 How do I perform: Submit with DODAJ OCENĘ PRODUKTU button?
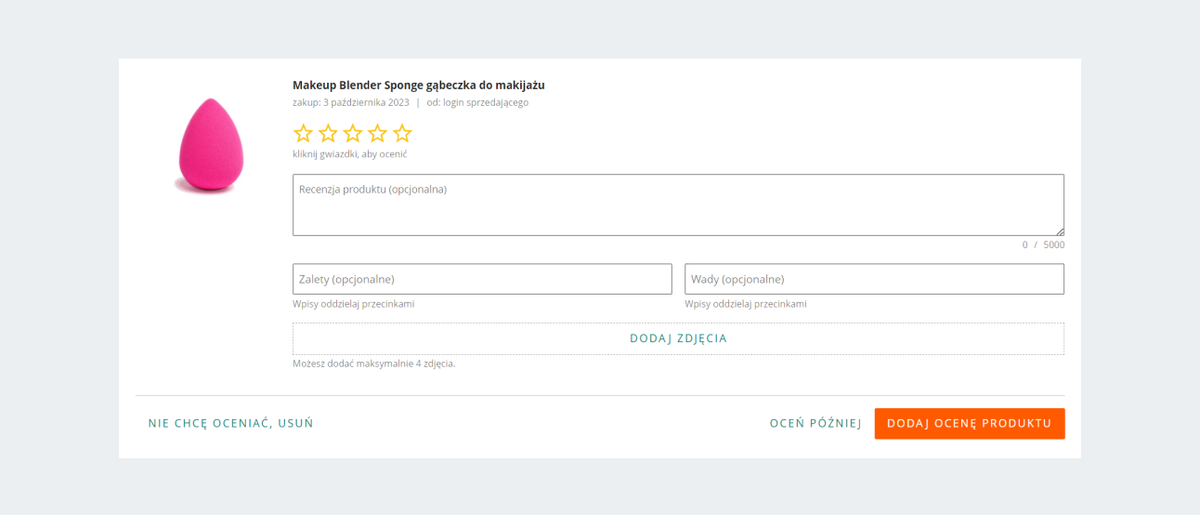tap(969, 423)
